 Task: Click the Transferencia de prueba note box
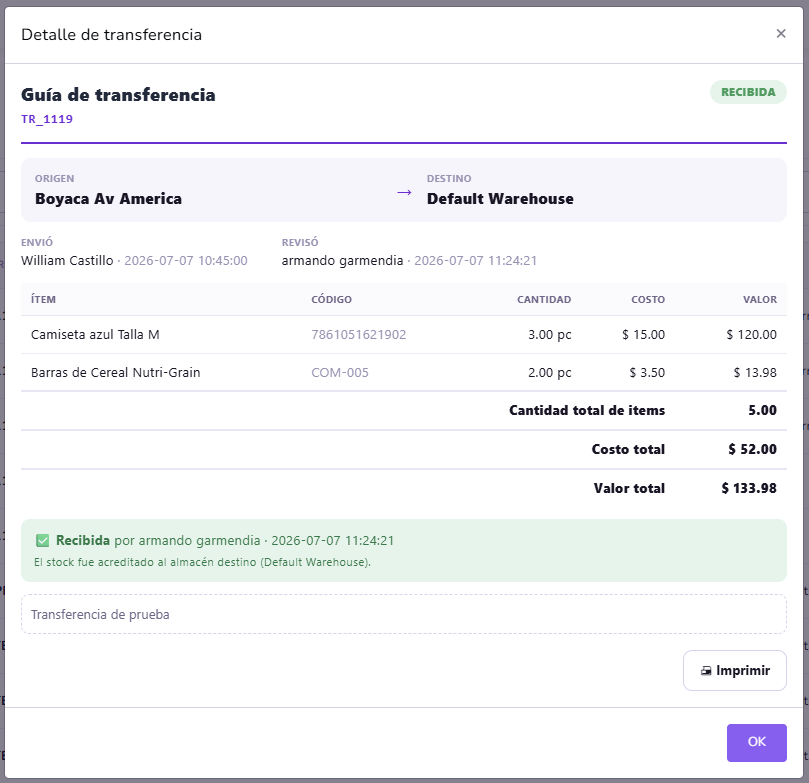pos(403,614)
